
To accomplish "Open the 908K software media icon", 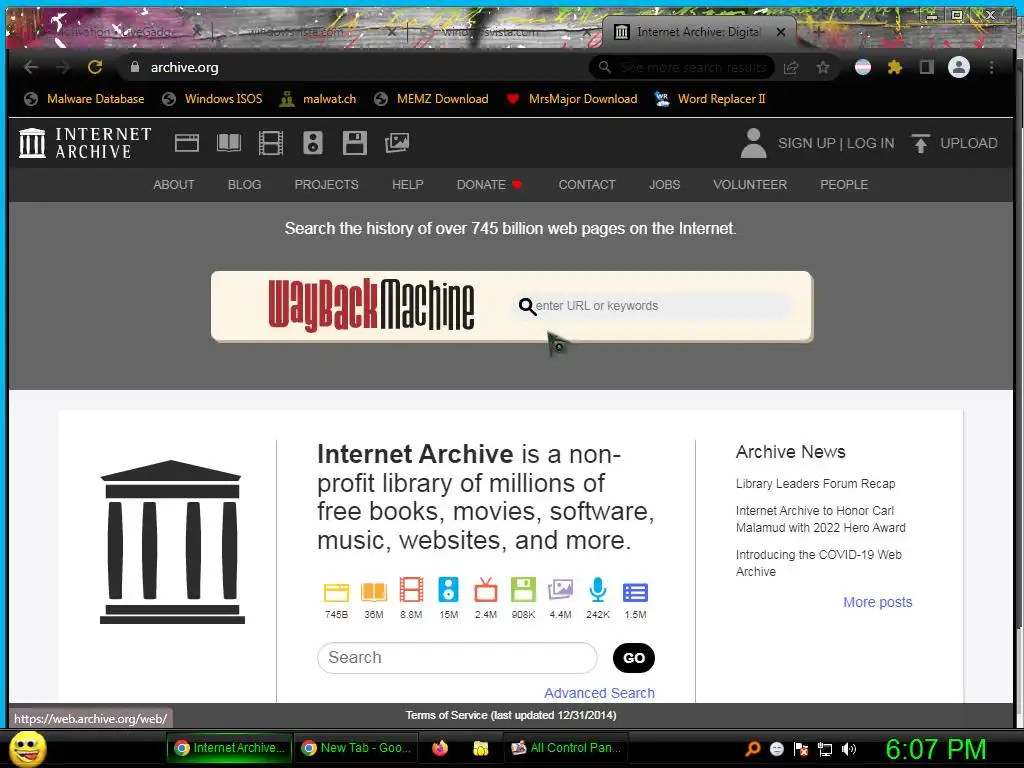I will click(x=523, y=590).
